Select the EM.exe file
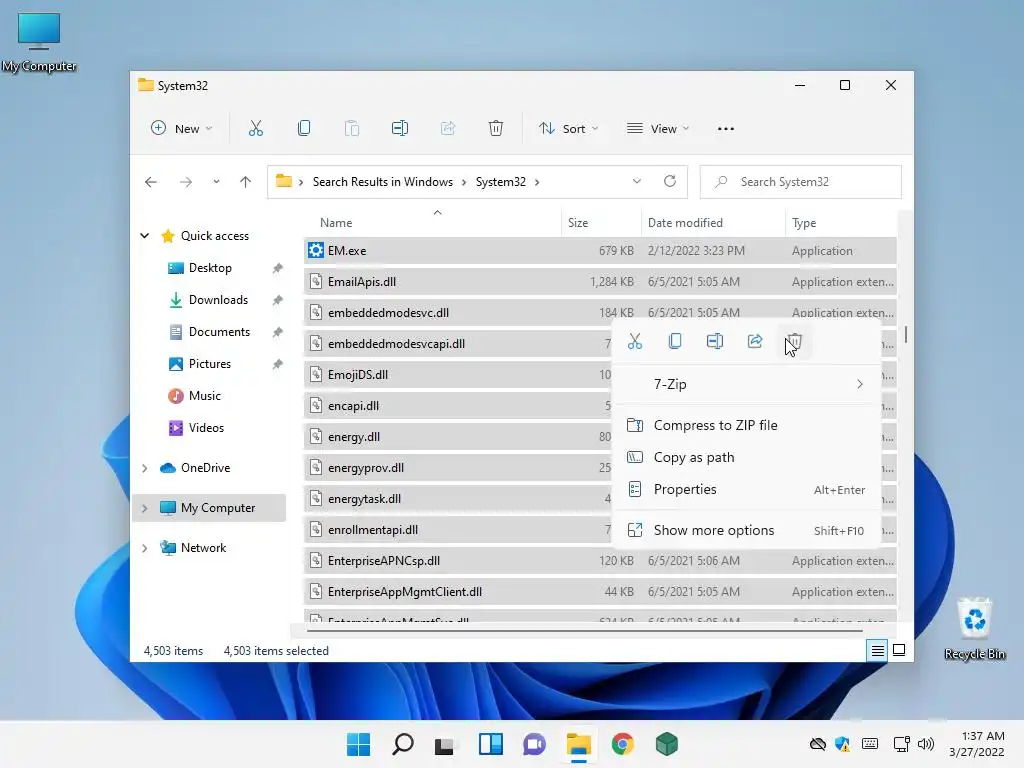The image size is (1024, 768). coord(600,251)
